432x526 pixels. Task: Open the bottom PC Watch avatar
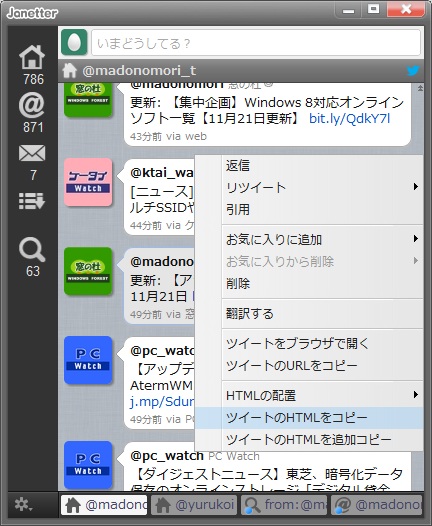(x=88, y=465)
